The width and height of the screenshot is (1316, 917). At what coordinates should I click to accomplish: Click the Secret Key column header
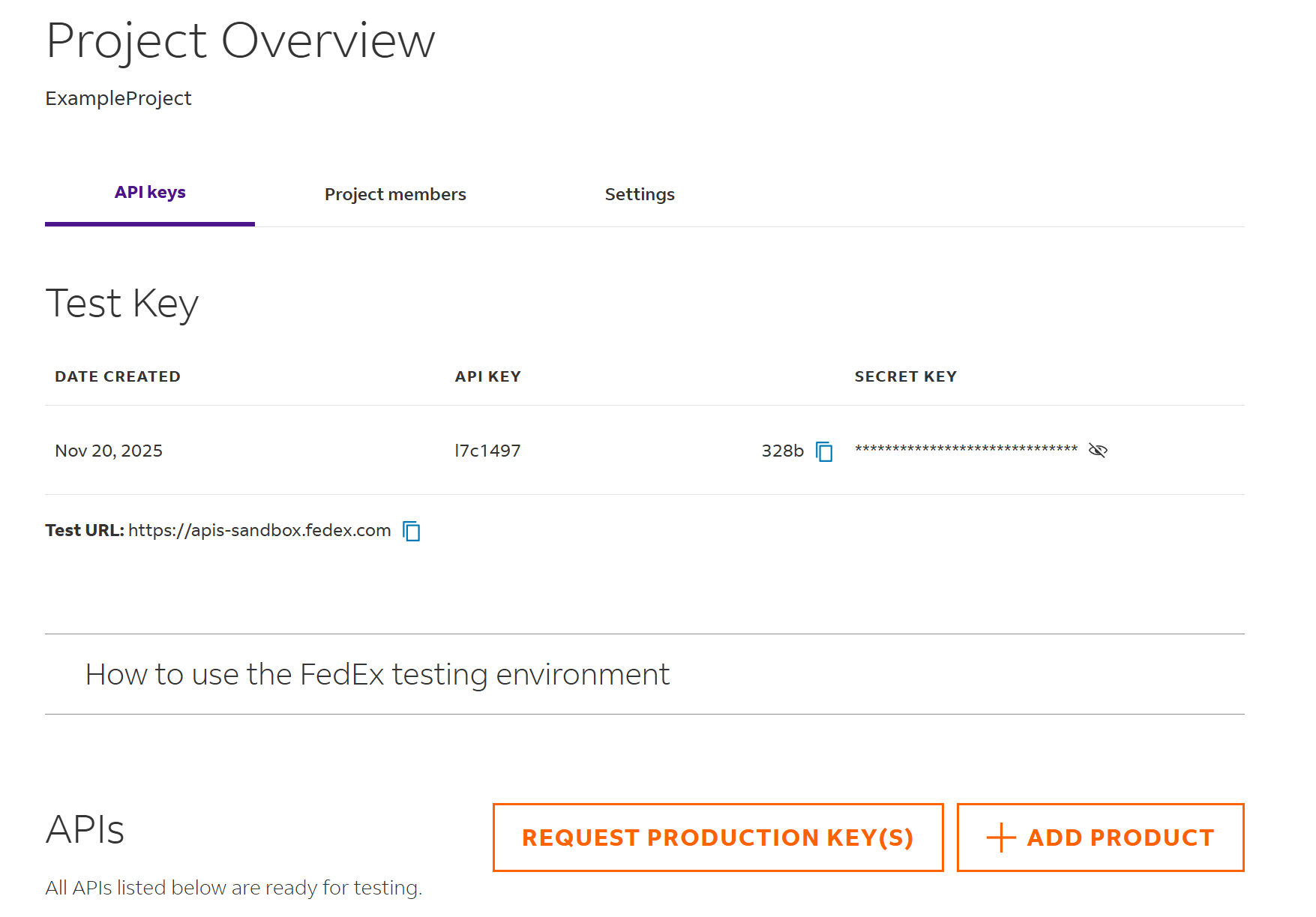(905, 376)
